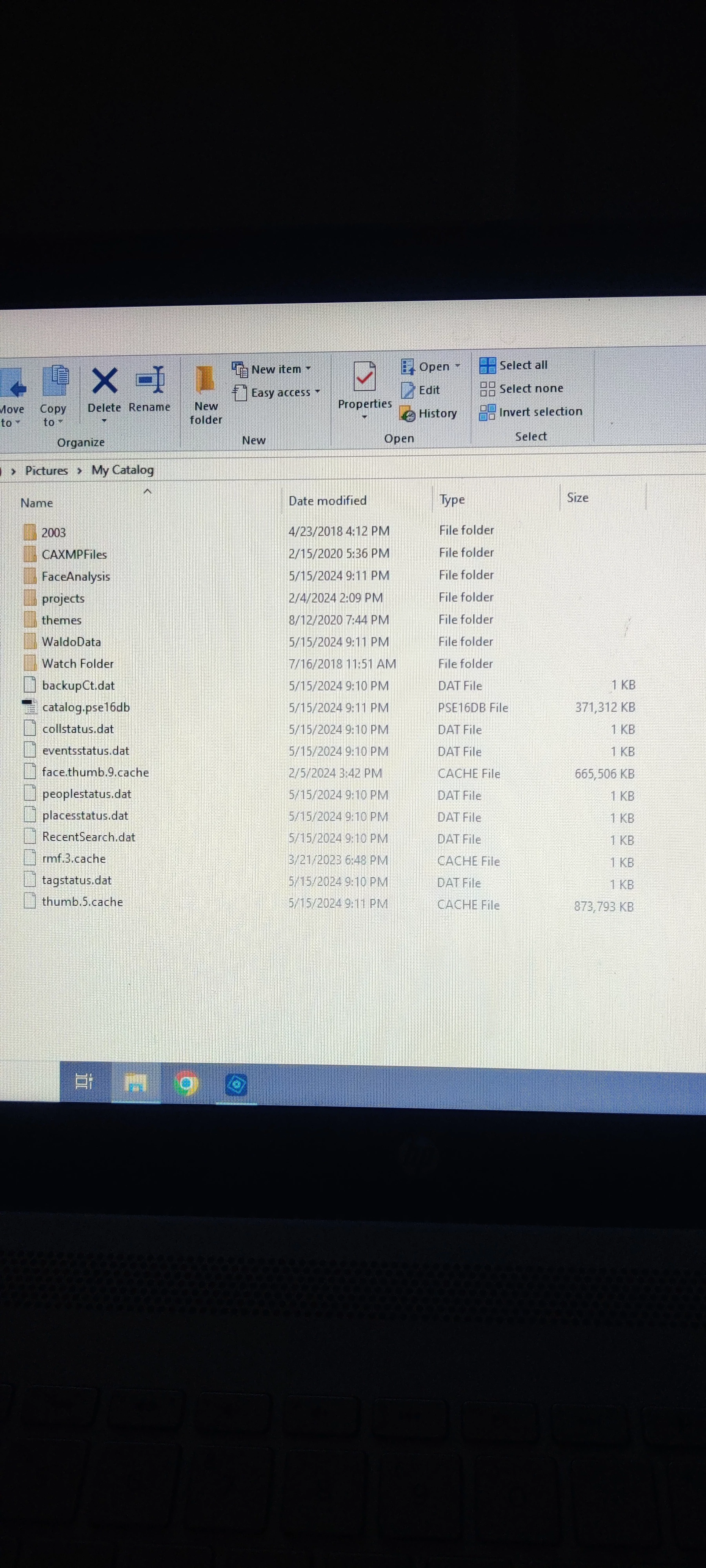
Task: Click My Catalog breadcrumb segment
Action: pyautogui.click(x=122, y=470)
